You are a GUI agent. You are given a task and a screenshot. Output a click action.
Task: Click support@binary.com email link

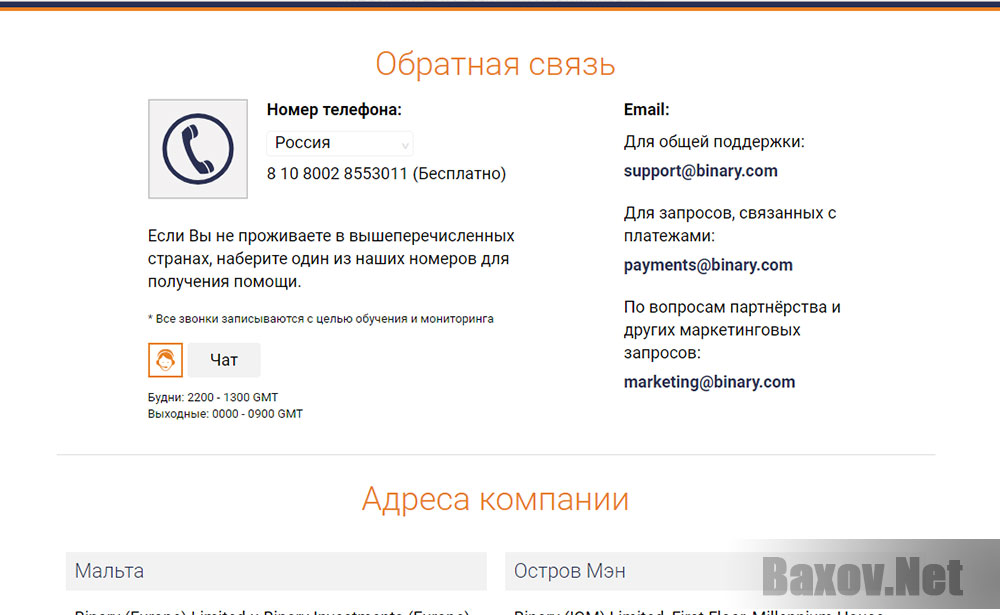(700, 171)
